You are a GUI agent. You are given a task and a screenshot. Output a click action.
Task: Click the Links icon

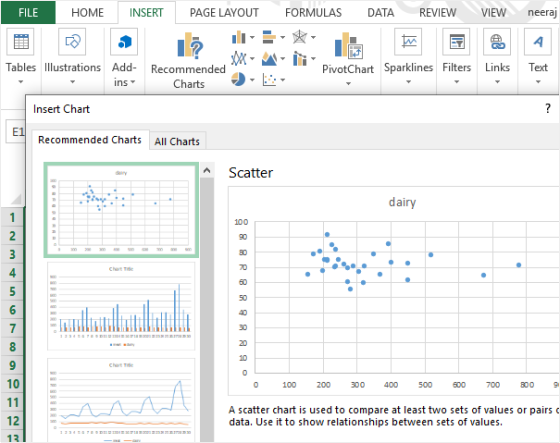coord(497,42)
